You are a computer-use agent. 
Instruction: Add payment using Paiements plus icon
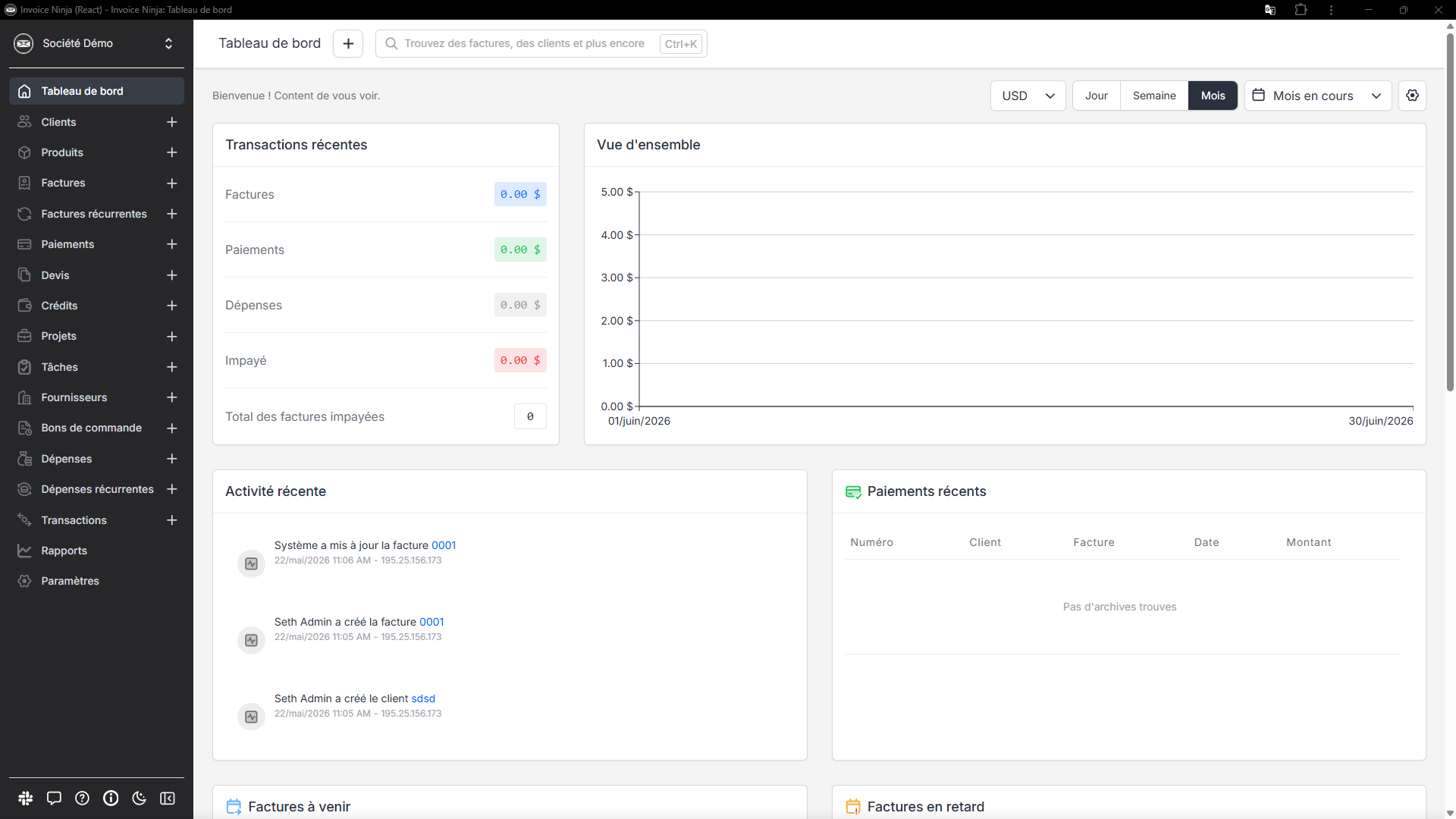172,244
